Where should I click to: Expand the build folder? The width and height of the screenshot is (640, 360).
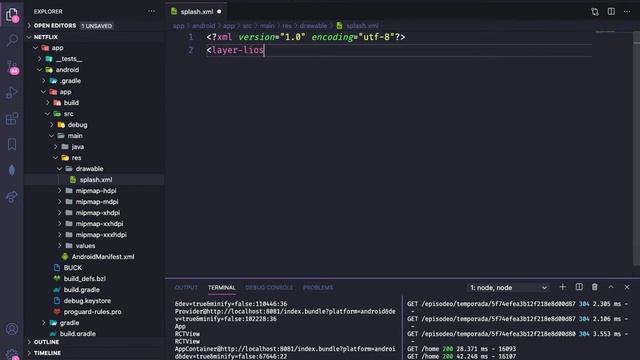pyautogui.click(x=71, y=103)
